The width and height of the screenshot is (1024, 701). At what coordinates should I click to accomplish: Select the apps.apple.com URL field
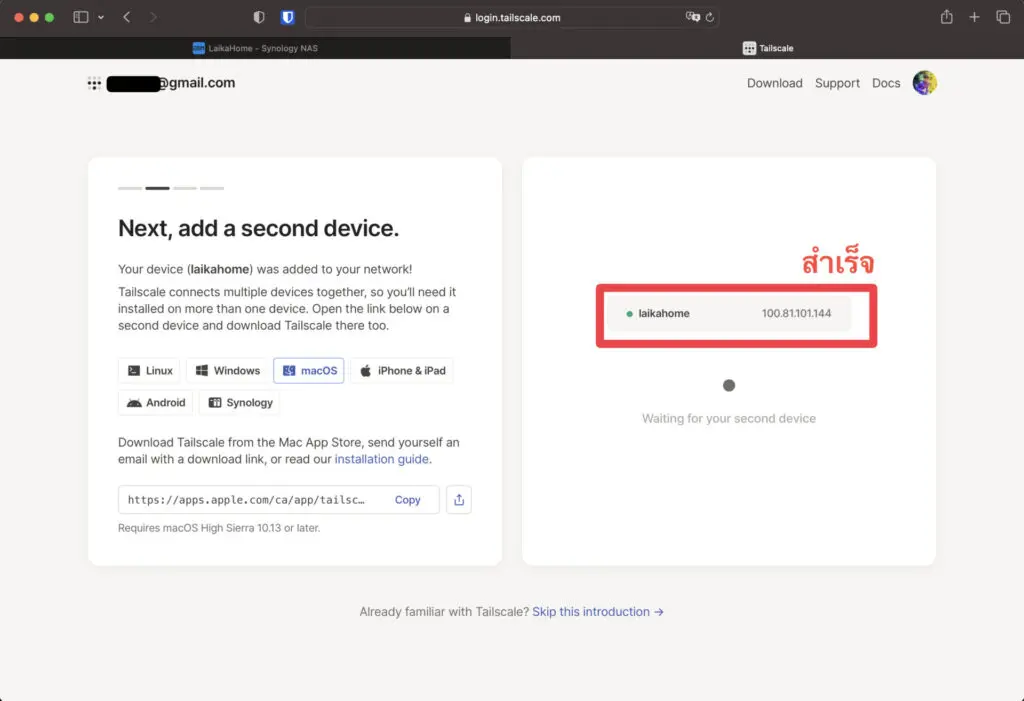pos(279,500)
